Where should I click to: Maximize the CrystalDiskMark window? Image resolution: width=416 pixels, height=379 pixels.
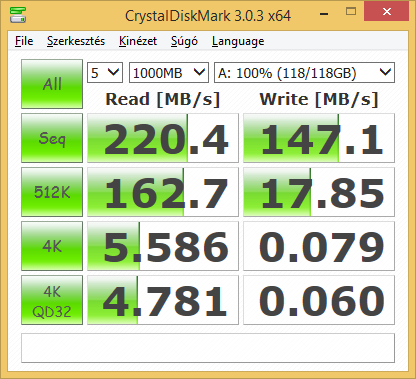351,12
